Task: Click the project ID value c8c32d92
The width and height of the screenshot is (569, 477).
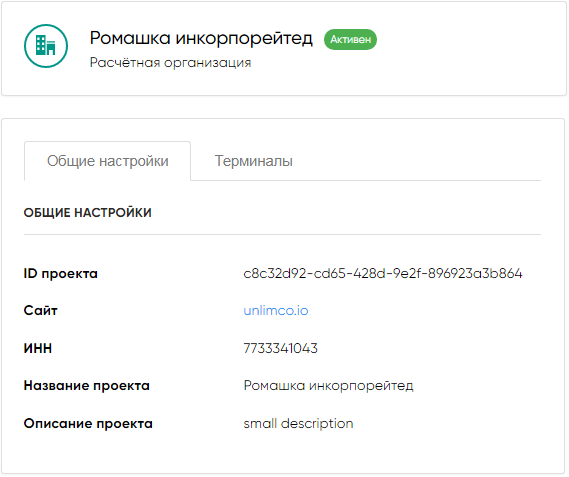Action: coord(383,273)
